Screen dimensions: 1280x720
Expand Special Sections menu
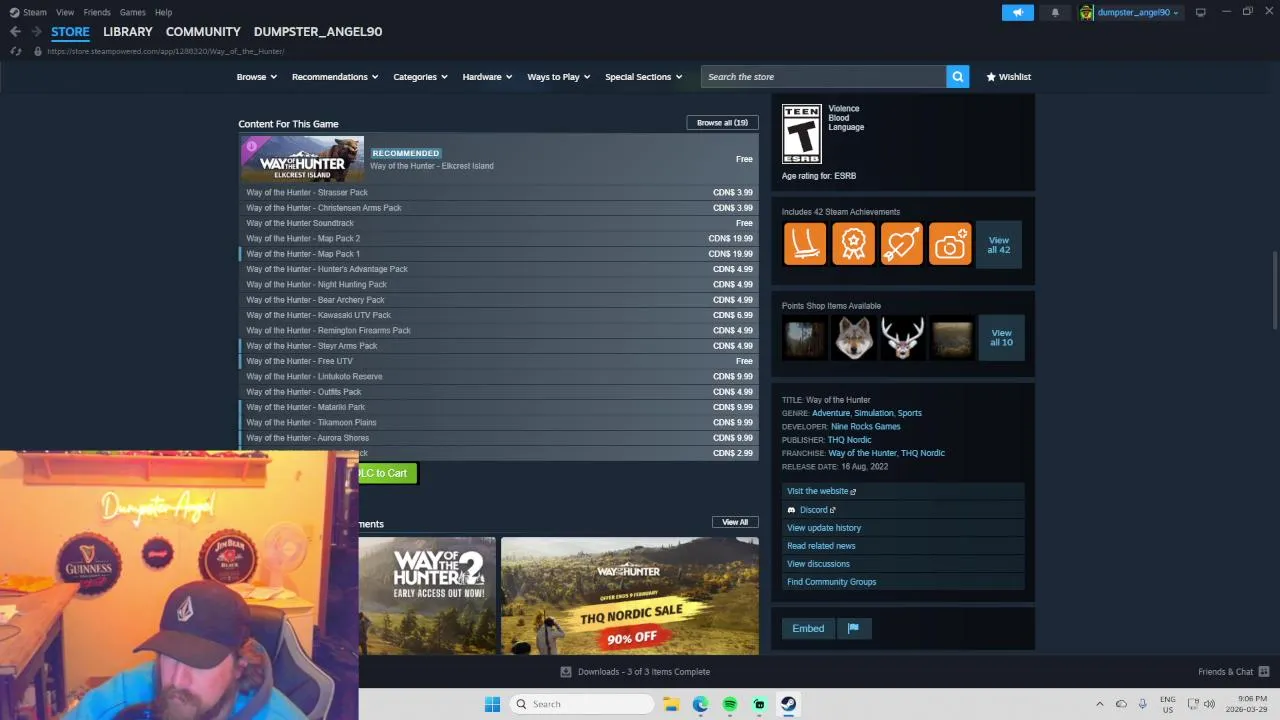[643, 76]
